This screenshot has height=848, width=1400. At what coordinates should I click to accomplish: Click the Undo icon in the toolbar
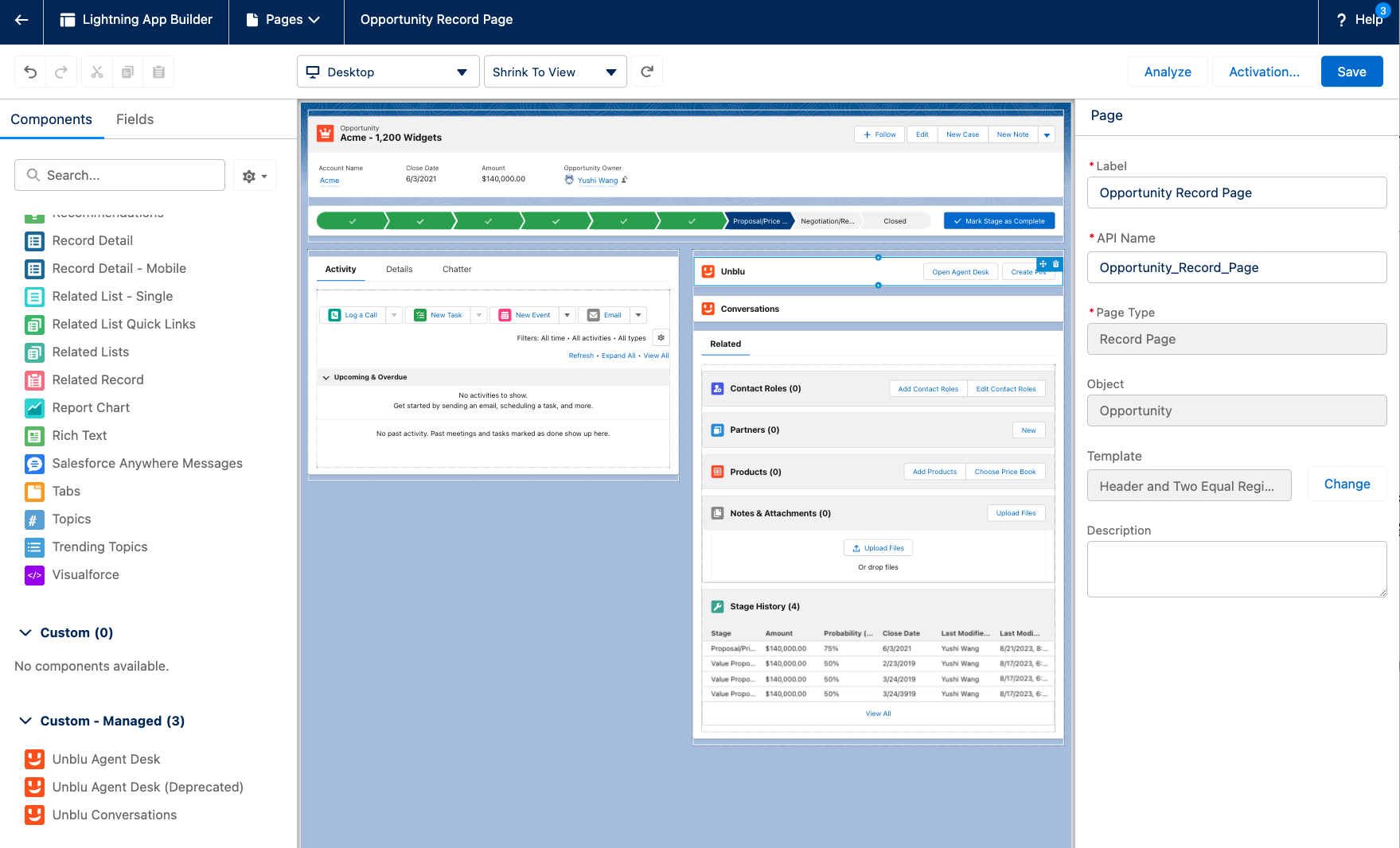pyautogui.click(x=29, y=72)
